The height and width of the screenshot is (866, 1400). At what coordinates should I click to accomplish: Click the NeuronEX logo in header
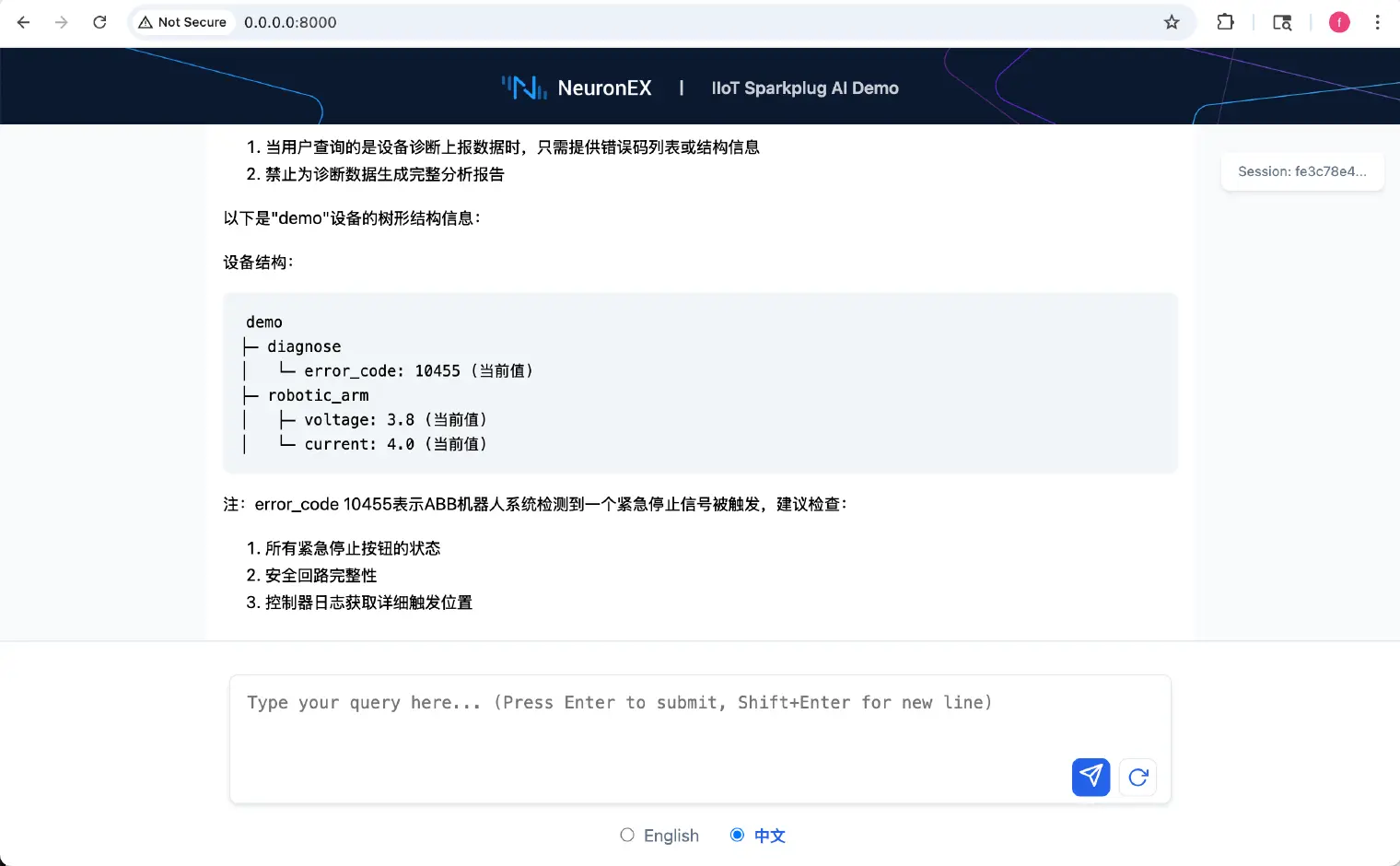pos(577,88)
